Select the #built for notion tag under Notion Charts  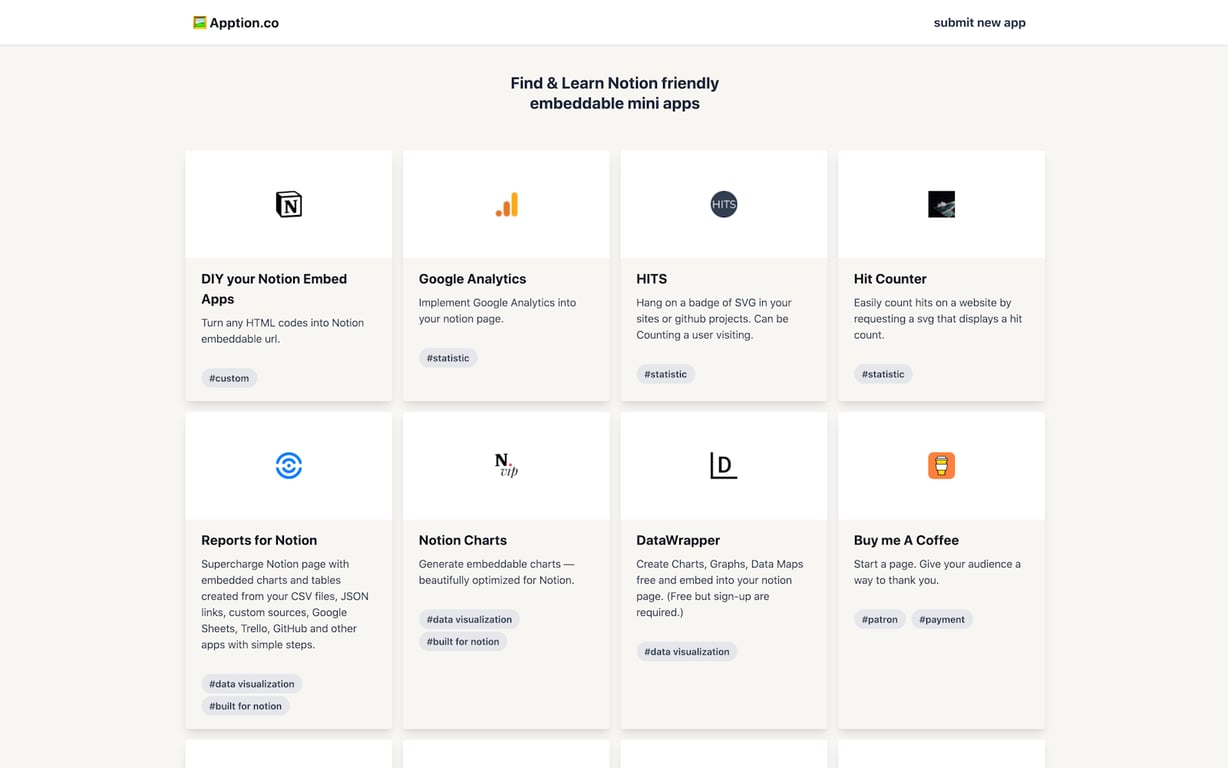[x=463, y=641]
